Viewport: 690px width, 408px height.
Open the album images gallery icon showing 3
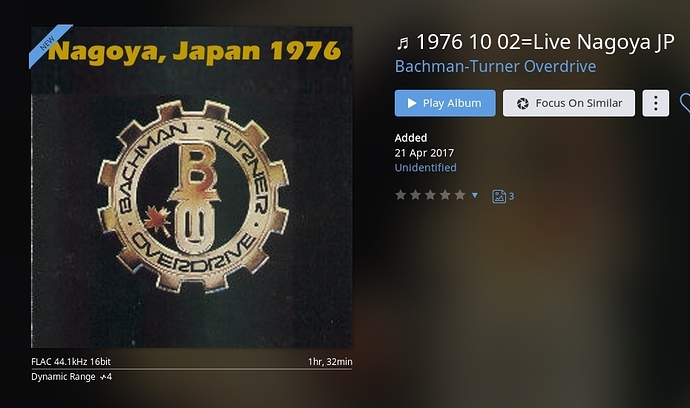pos(503,196)
